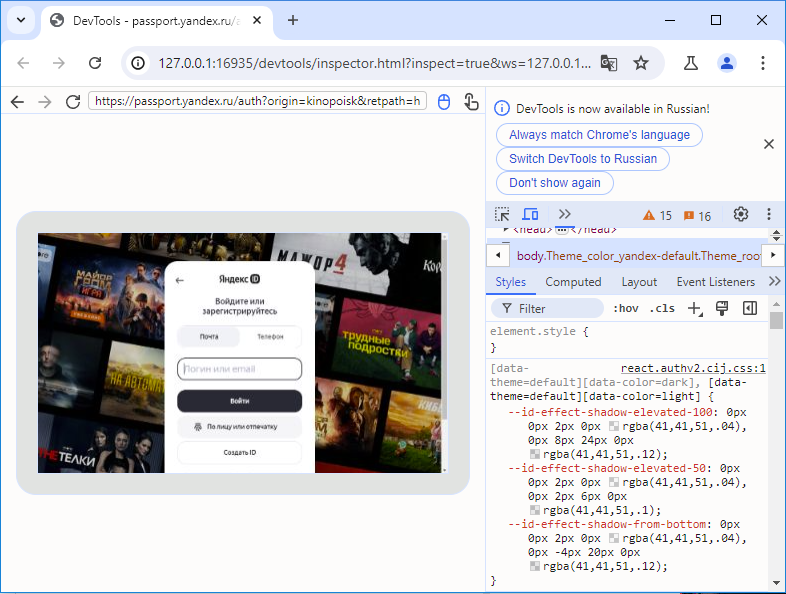Screen dimensions: 786x594
Task: Go back in Chrome history
Action: 23,63
